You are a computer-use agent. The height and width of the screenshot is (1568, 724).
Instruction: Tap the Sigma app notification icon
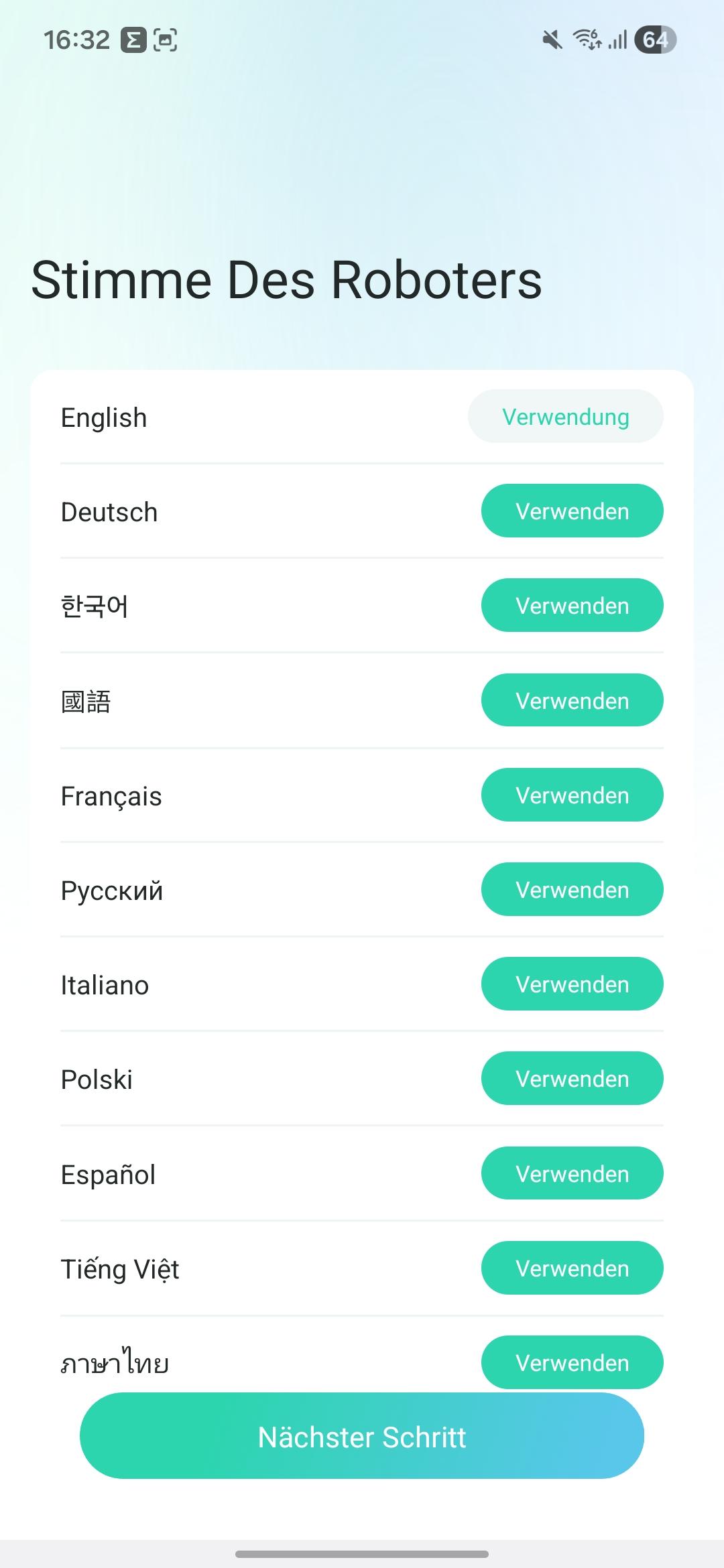tap(133, 40)
